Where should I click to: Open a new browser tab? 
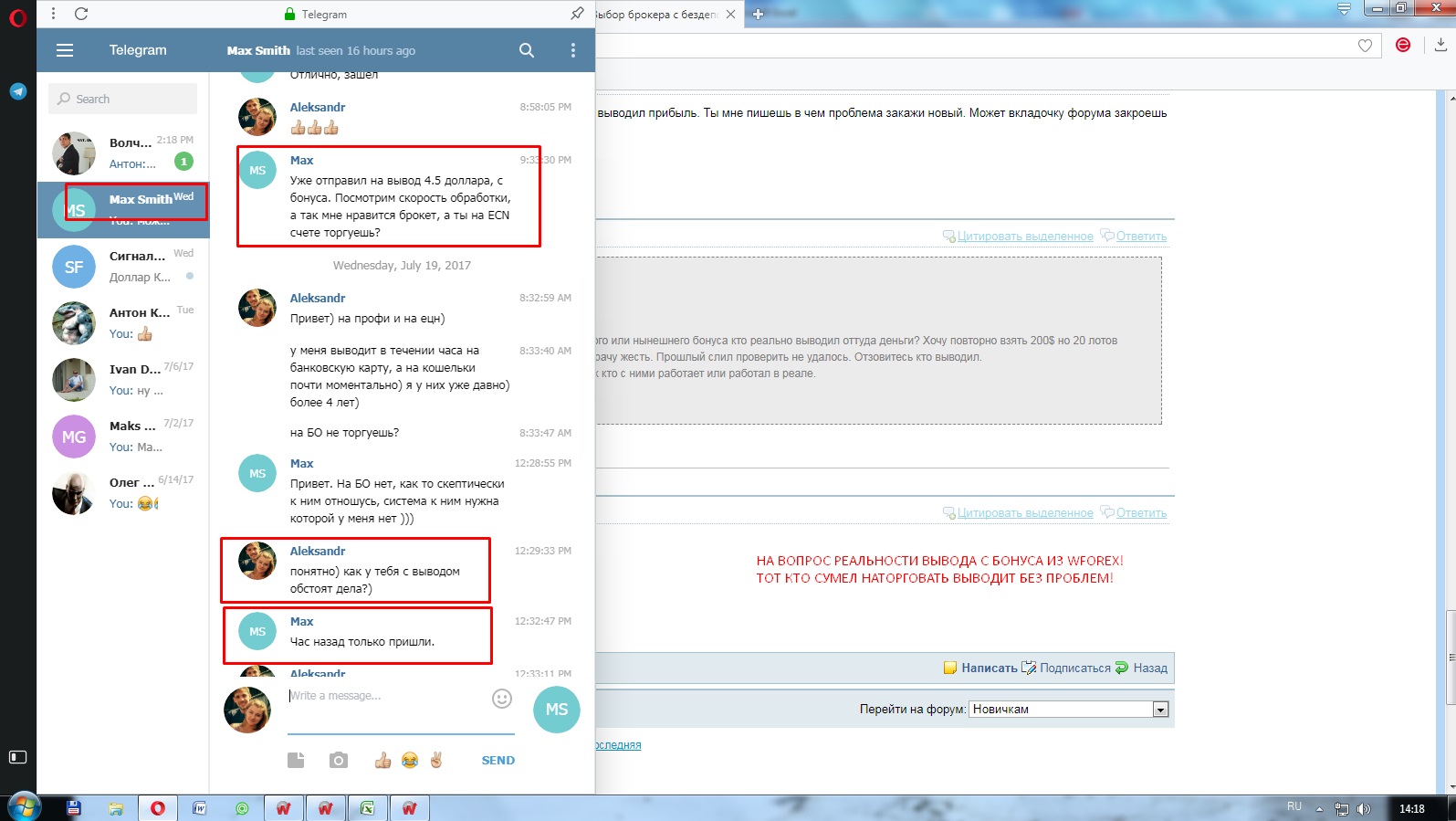(x=758, y=14)
